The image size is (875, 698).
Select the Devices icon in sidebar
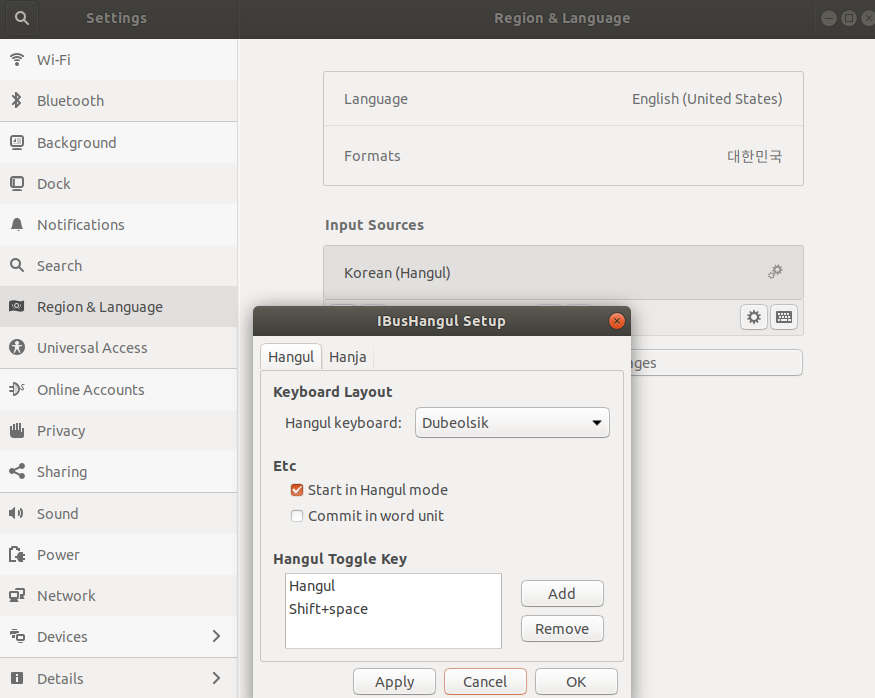click(17, 636)
